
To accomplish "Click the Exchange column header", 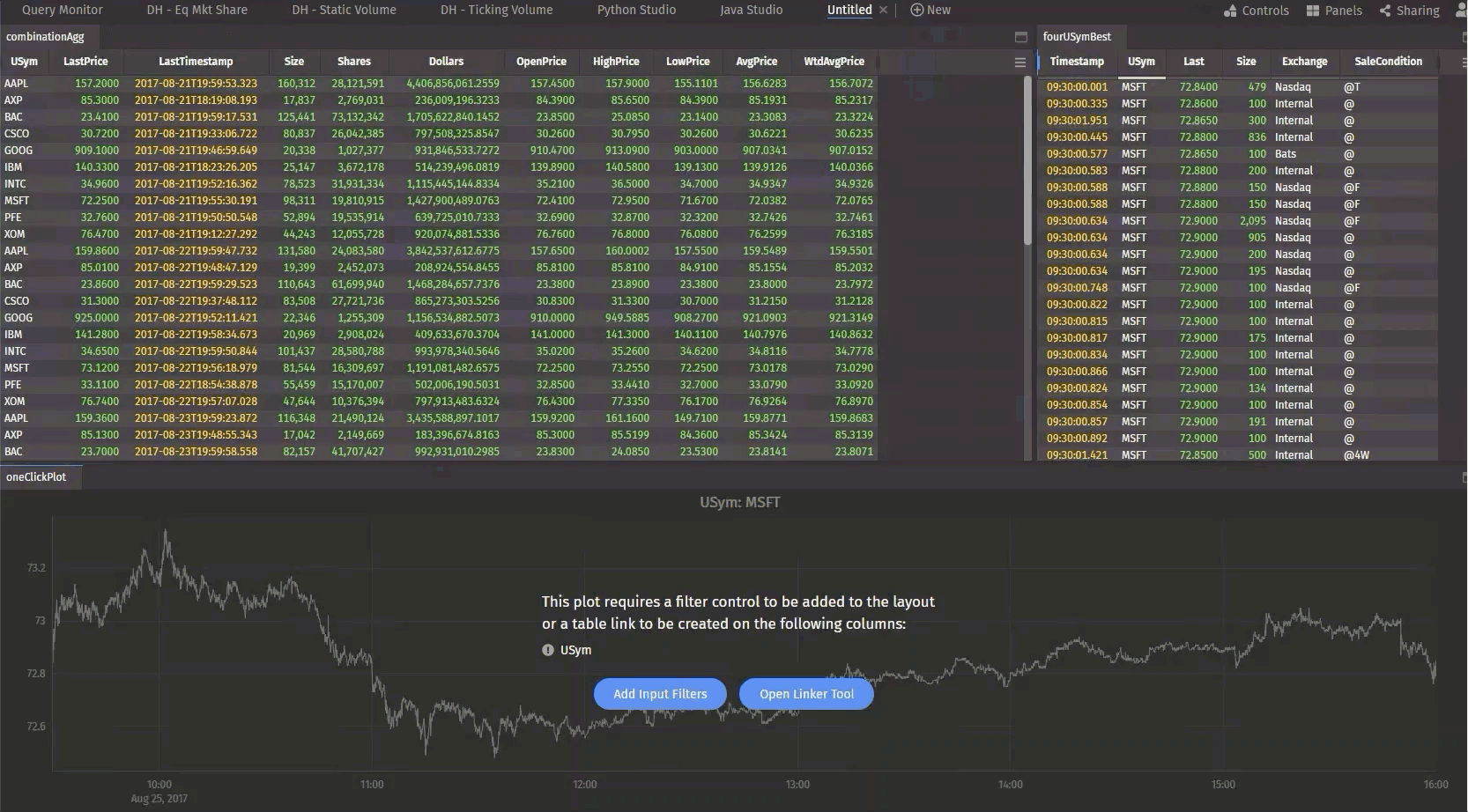I will tap(1304, 62).
